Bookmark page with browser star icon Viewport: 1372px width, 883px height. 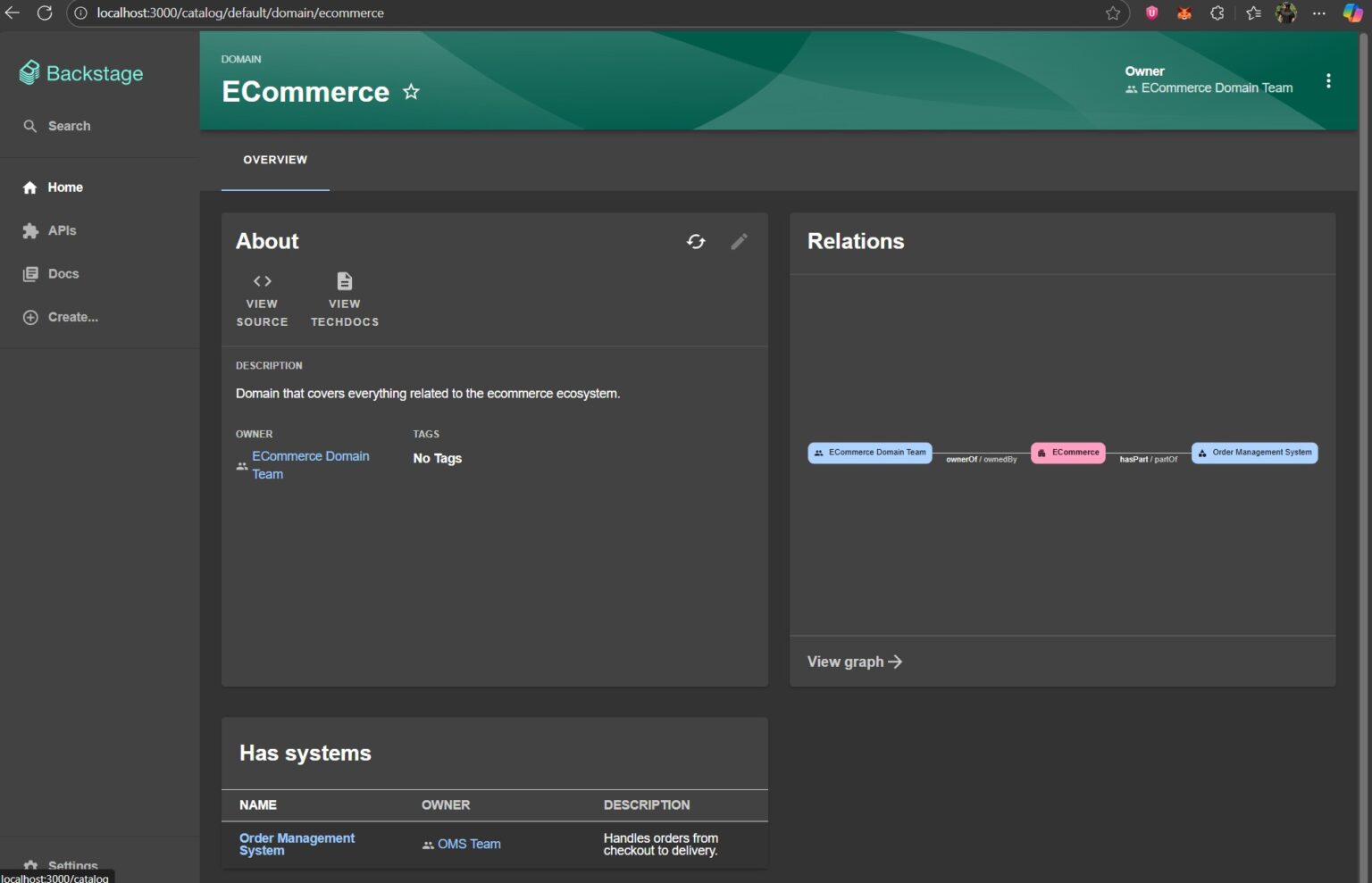[x=1113, y=13]
